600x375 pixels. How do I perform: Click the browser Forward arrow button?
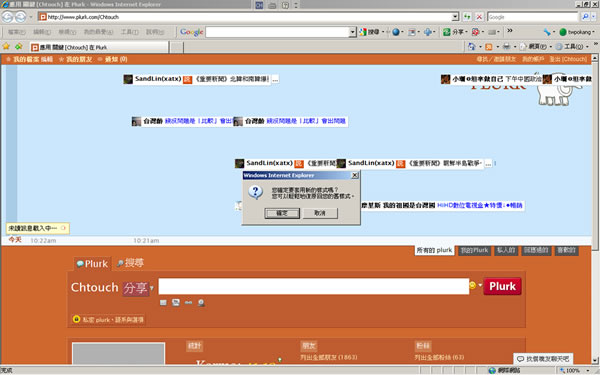click(20, 17)
